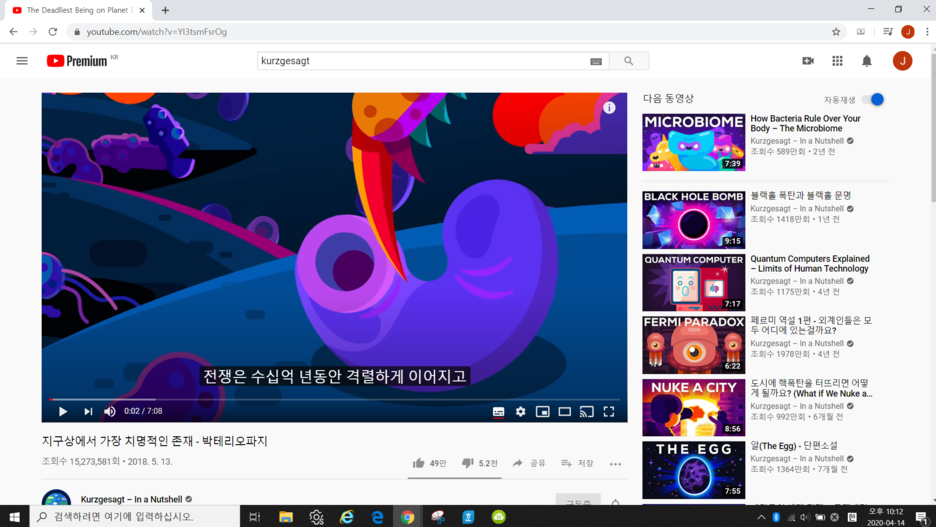Enter fullscreen mode

click(x=609, y=412)
